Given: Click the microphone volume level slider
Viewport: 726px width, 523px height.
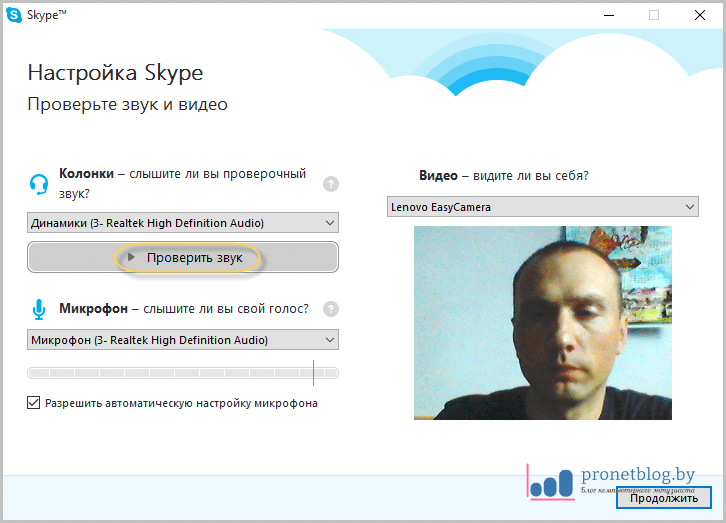Looking at the screenshot, I should [x=183, y=373].
